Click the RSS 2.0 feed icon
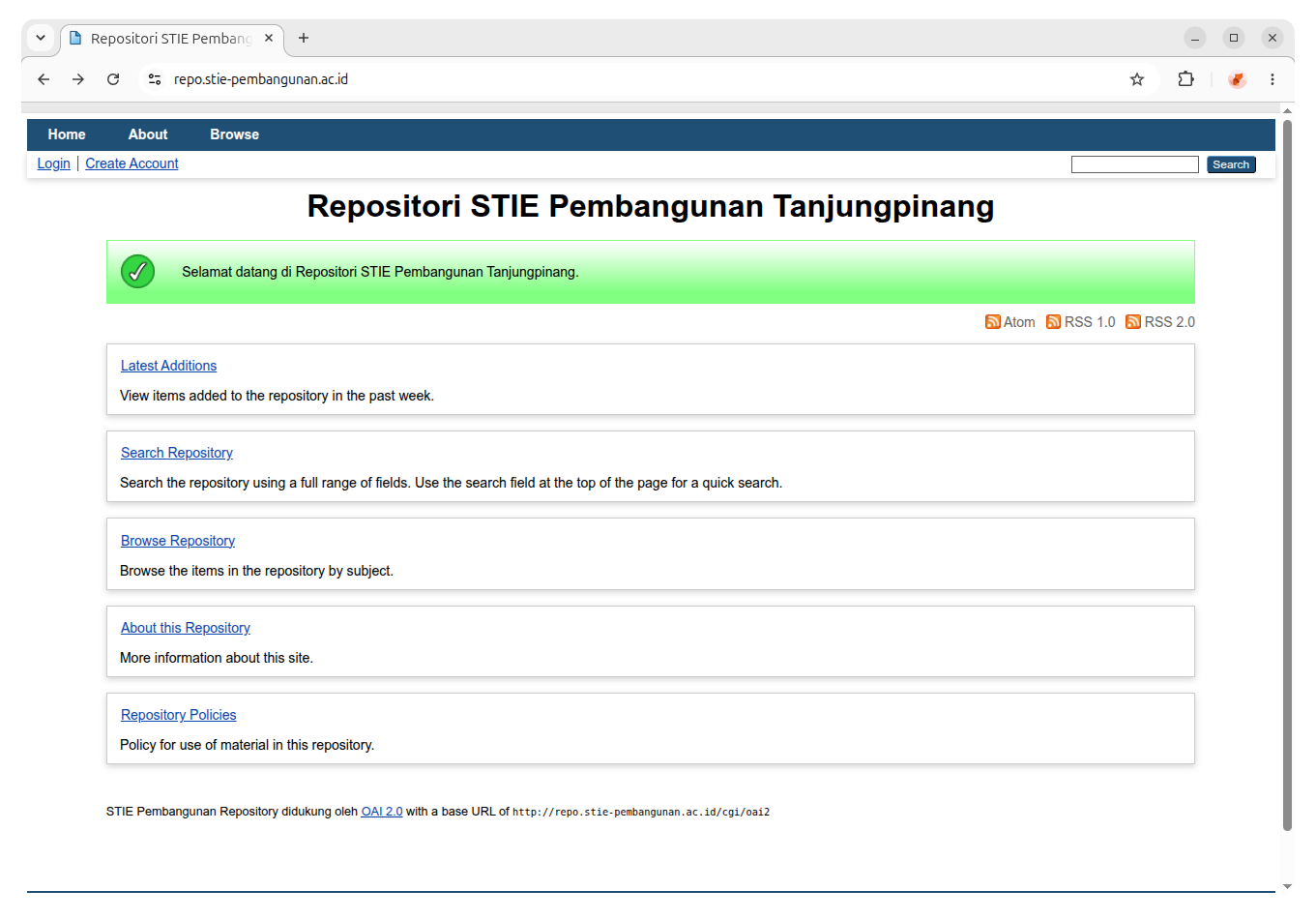The image size is (1316, 920). 1133,322
